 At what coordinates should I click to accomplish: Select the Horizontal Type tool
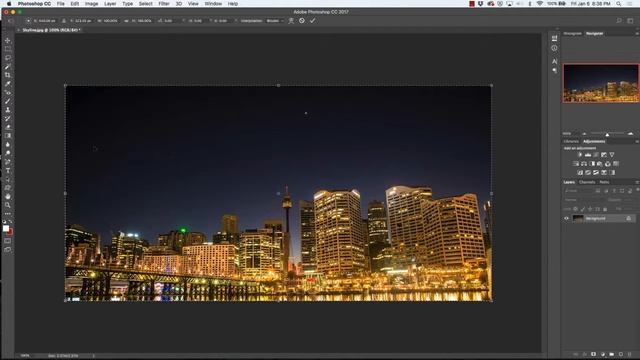coord(8,171)
